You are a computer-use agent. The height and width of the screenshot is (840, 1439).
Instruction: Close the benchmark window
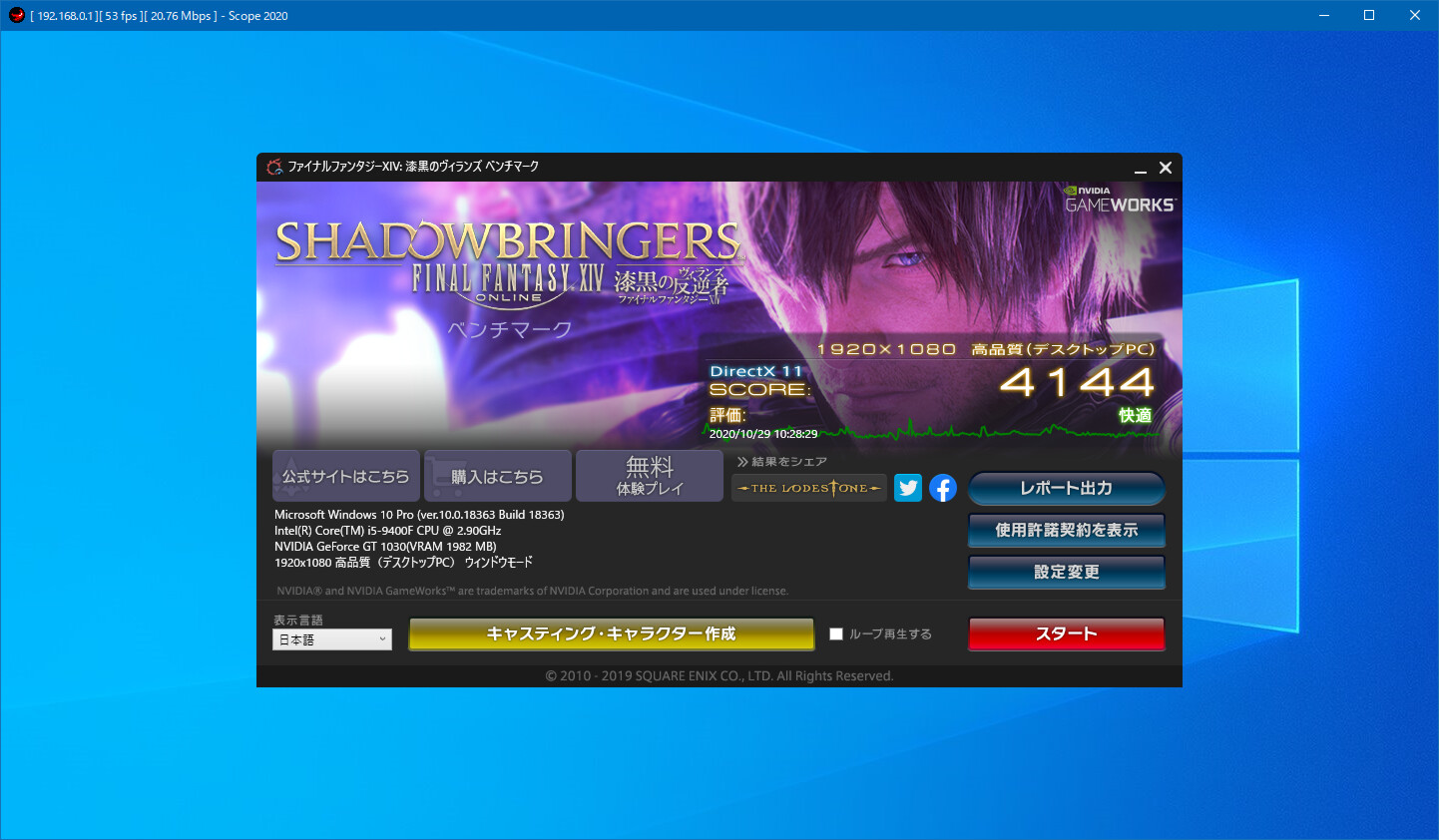tap(1165, 168)
